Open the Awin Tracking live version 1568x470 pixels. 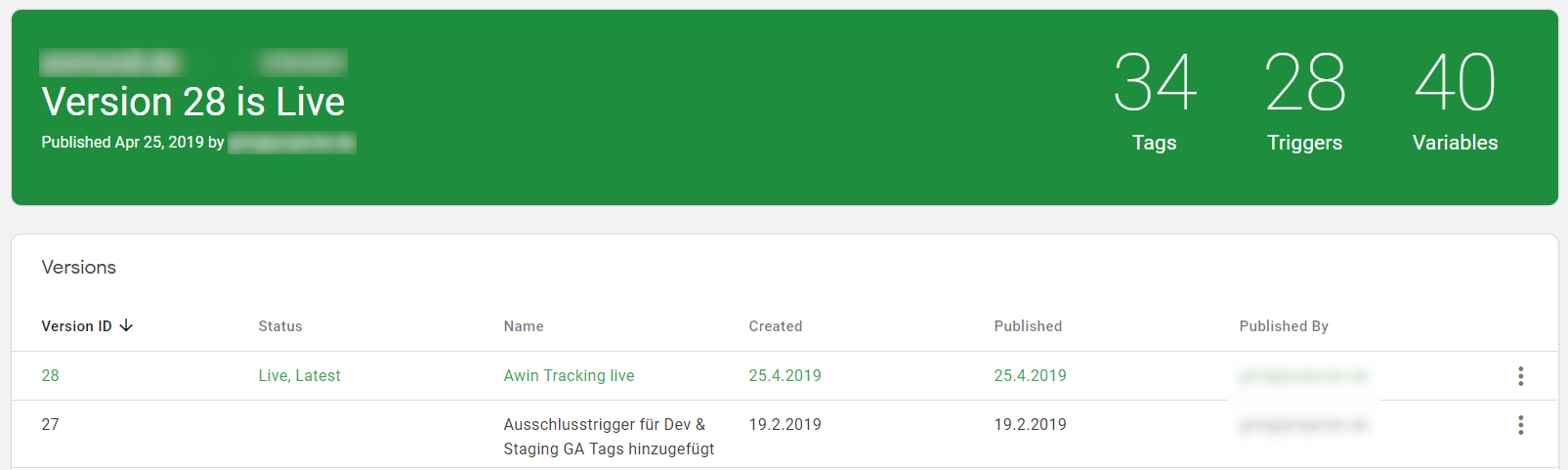[569, 375]
